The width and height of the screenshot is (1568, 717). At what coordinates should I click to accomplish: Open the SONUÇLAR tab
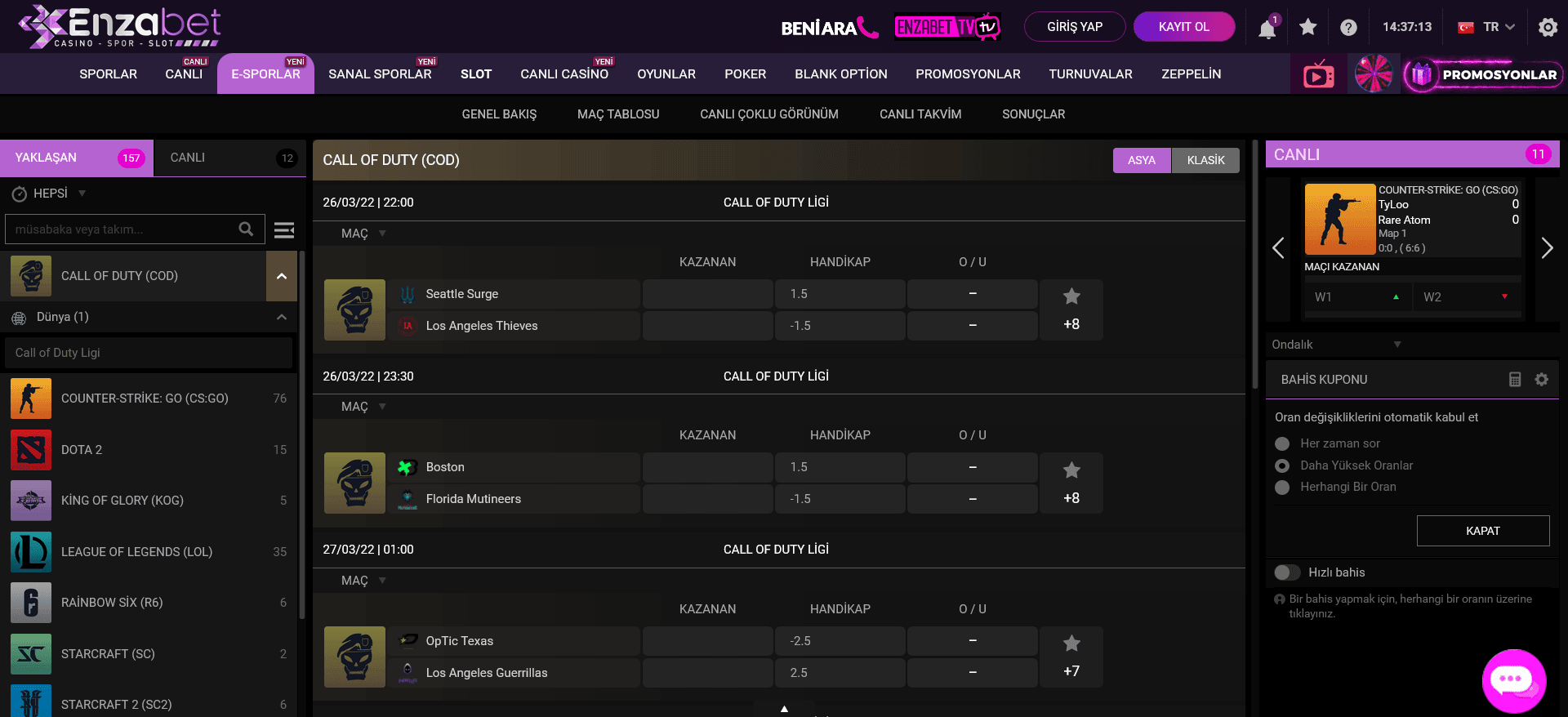pyautogui.click(x=1033, y=114)
